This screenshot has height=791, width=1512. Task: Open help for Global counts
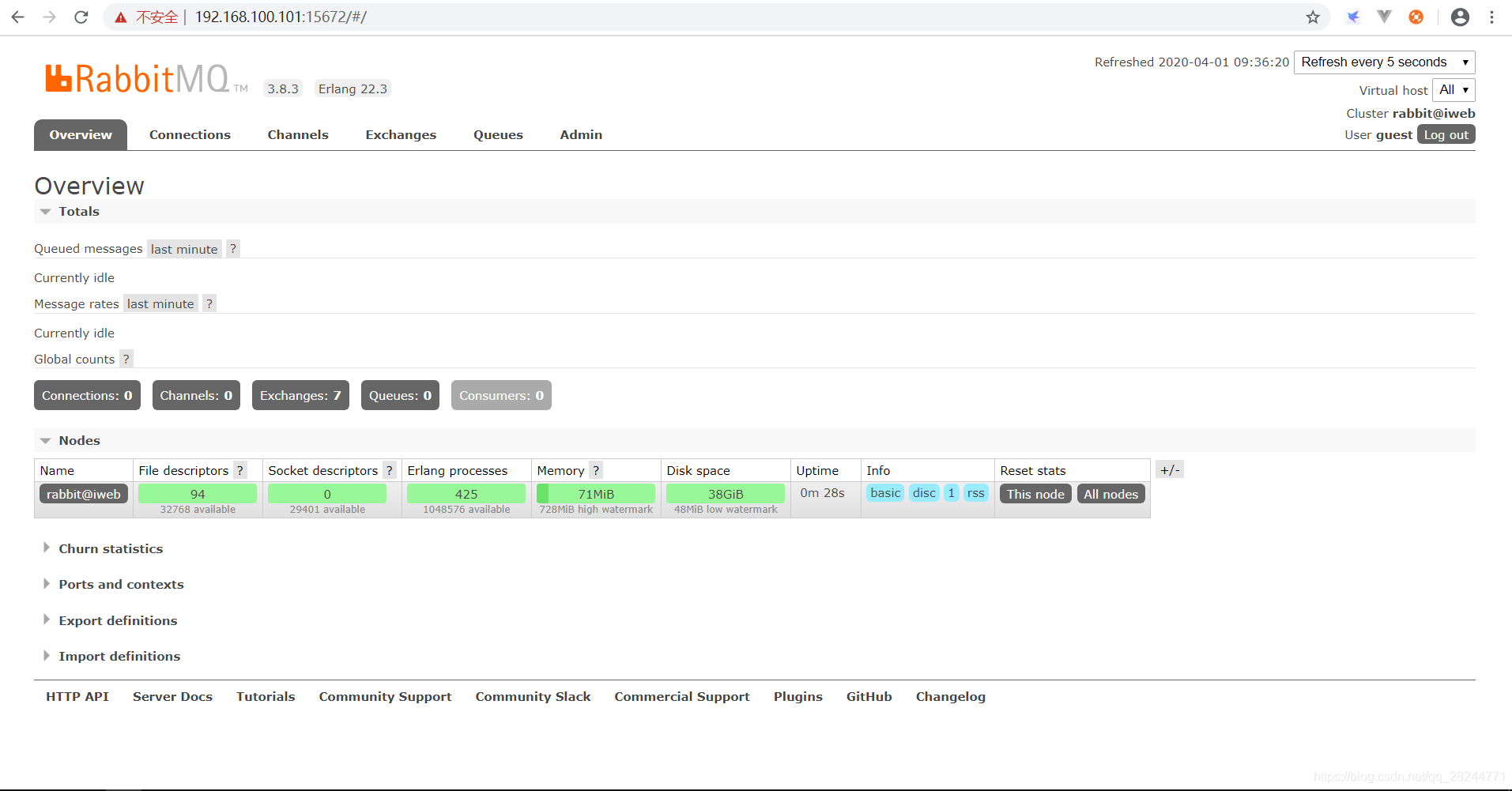point(126,359)
